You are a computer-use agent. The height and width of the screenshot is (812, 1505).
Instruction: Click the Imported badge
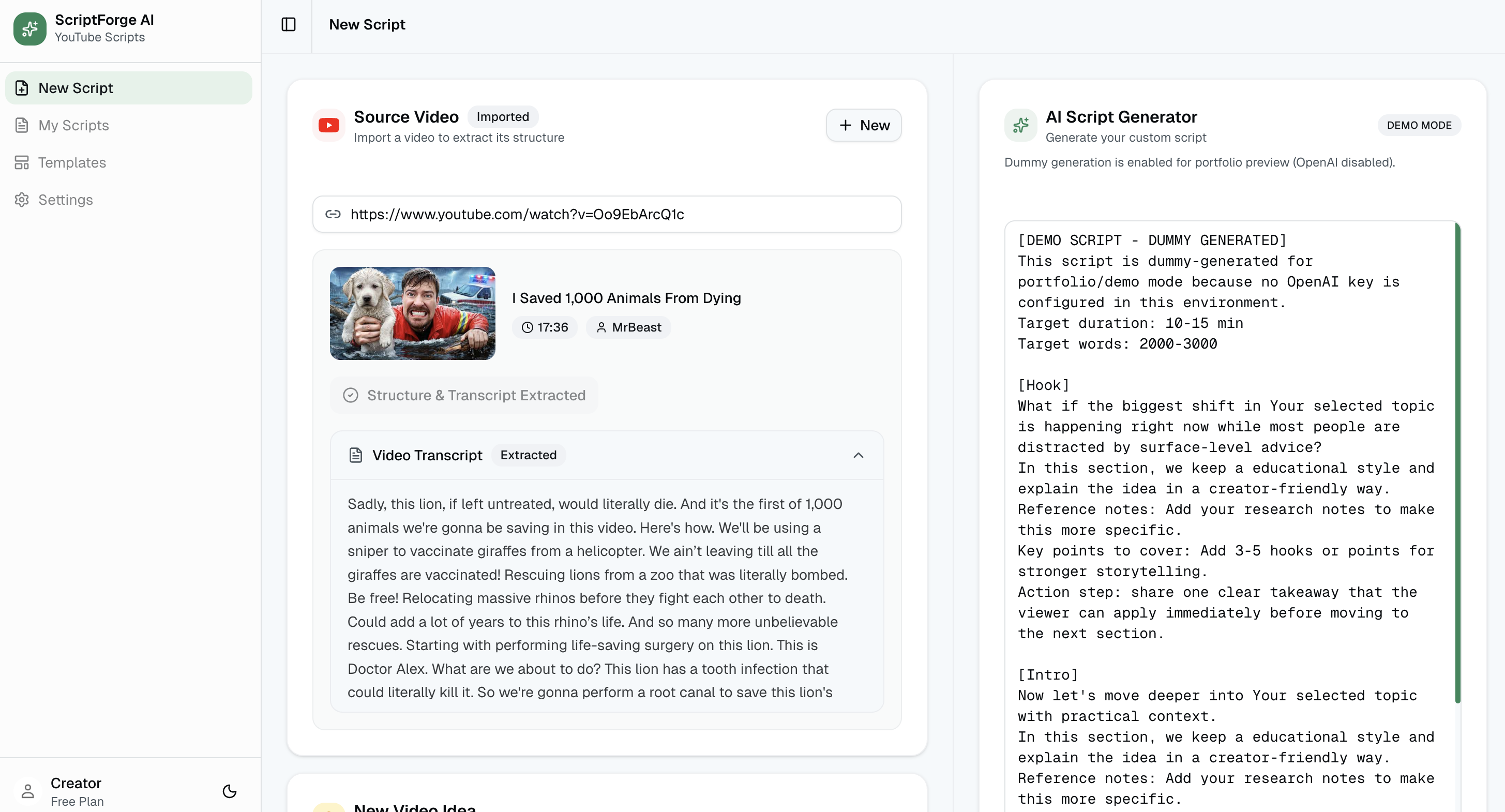(x=503, y=116)
